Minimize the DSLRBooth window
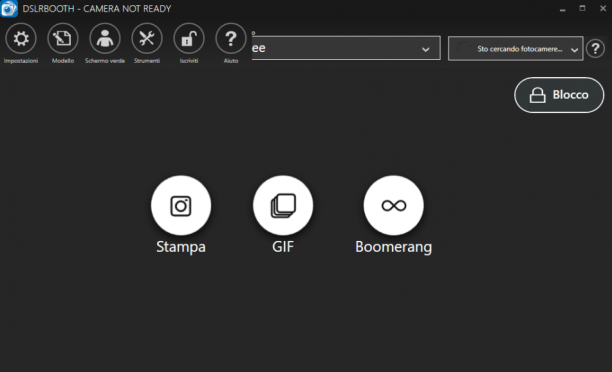This screenshot has height=372, width=612. coord(562,9)
